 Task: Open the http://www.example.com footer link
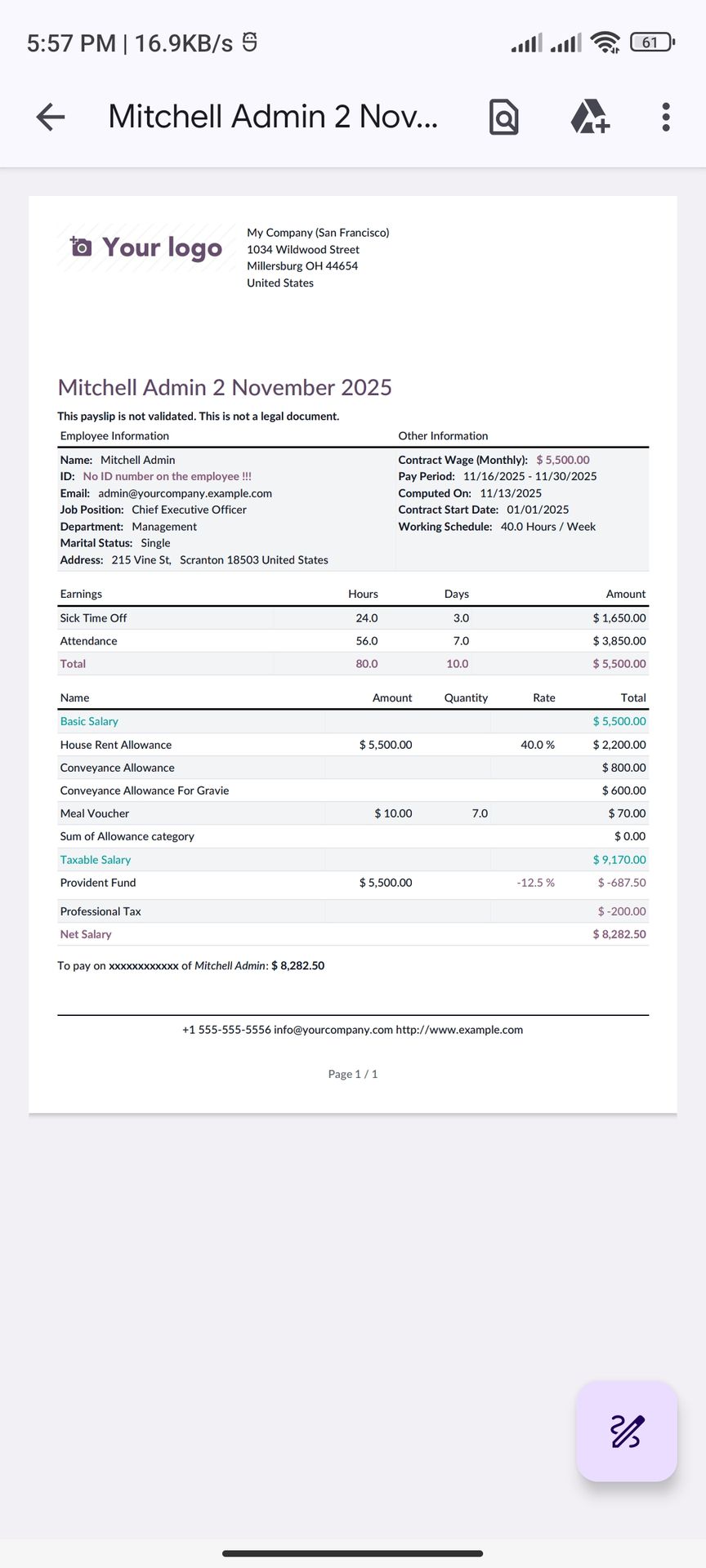[459, 1030]
